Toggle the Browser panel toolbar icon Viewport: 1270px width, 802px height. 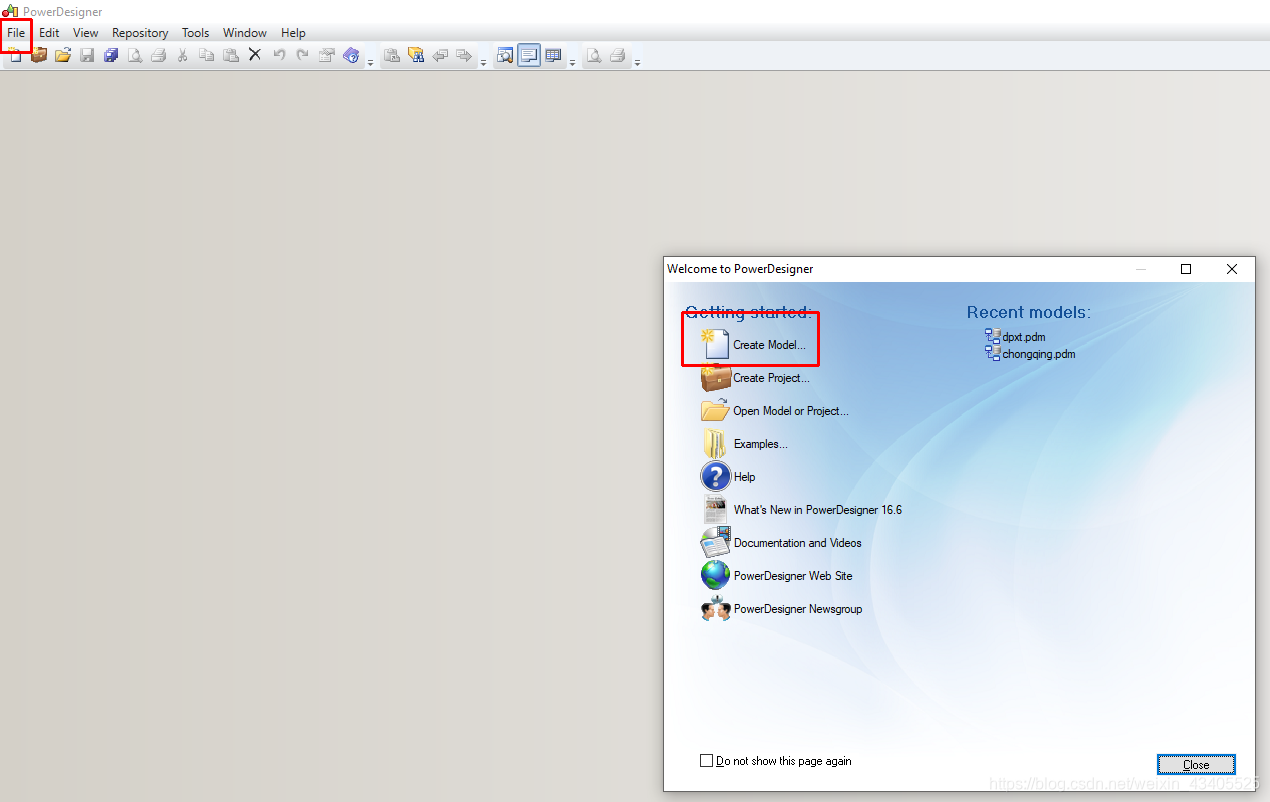click(505, 55)
